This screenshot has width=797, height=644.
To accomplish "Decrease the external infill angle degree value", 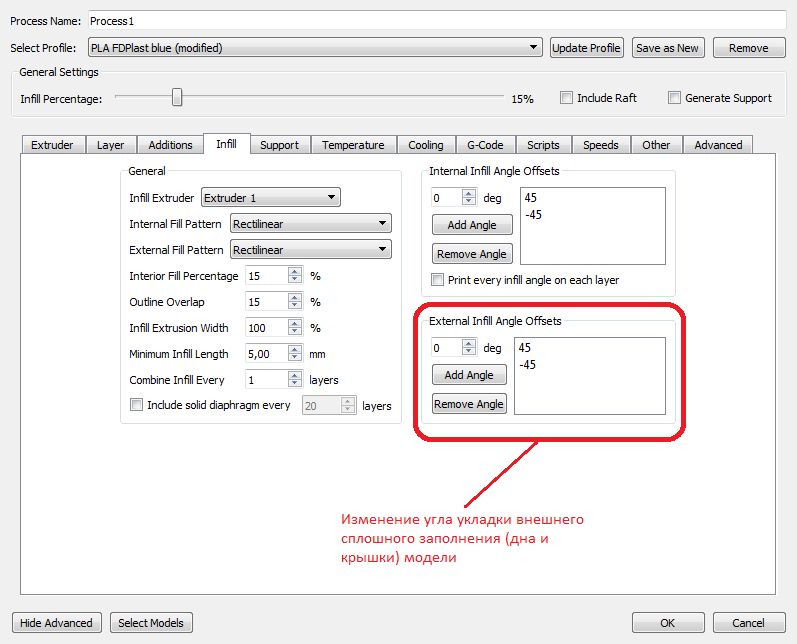I will pyautogui.click(x=469, y=352).
